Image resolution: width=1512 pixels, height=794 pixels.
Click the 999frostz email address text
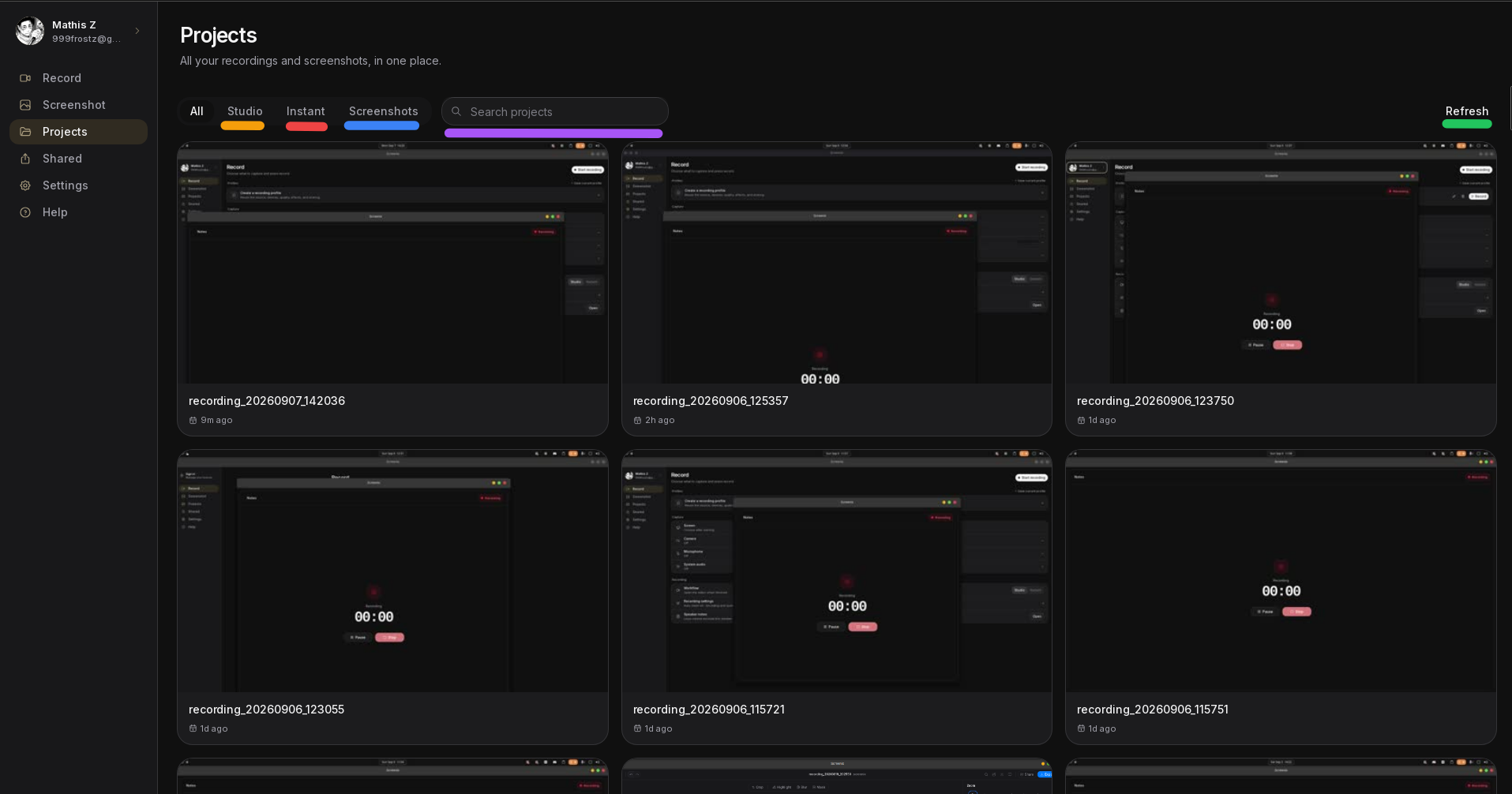pyautogui.click(x=87, y=39)
